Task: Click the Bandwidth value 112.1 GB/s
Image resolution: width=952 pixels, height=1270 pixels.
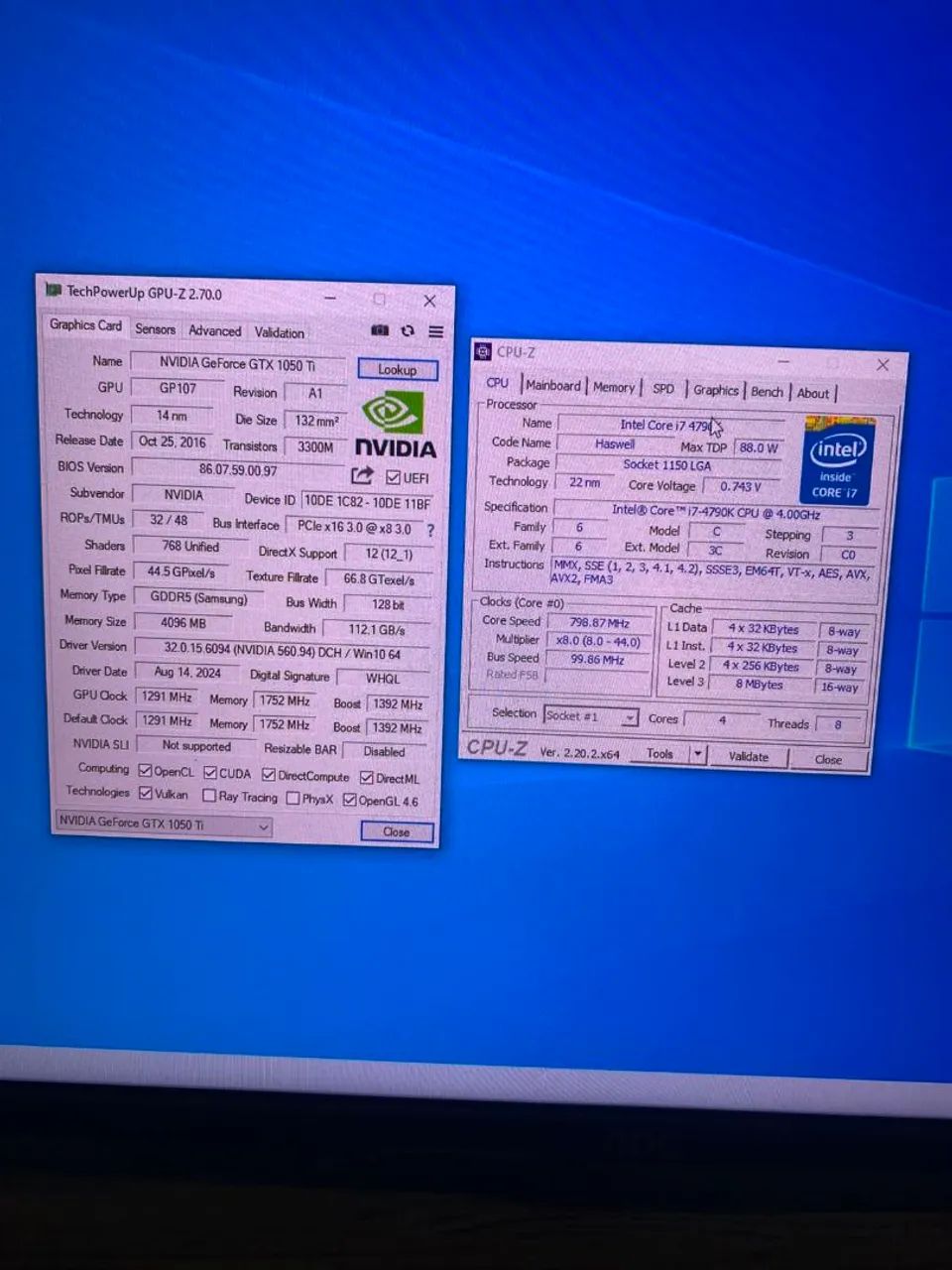Action: click(x=377, y=629)
